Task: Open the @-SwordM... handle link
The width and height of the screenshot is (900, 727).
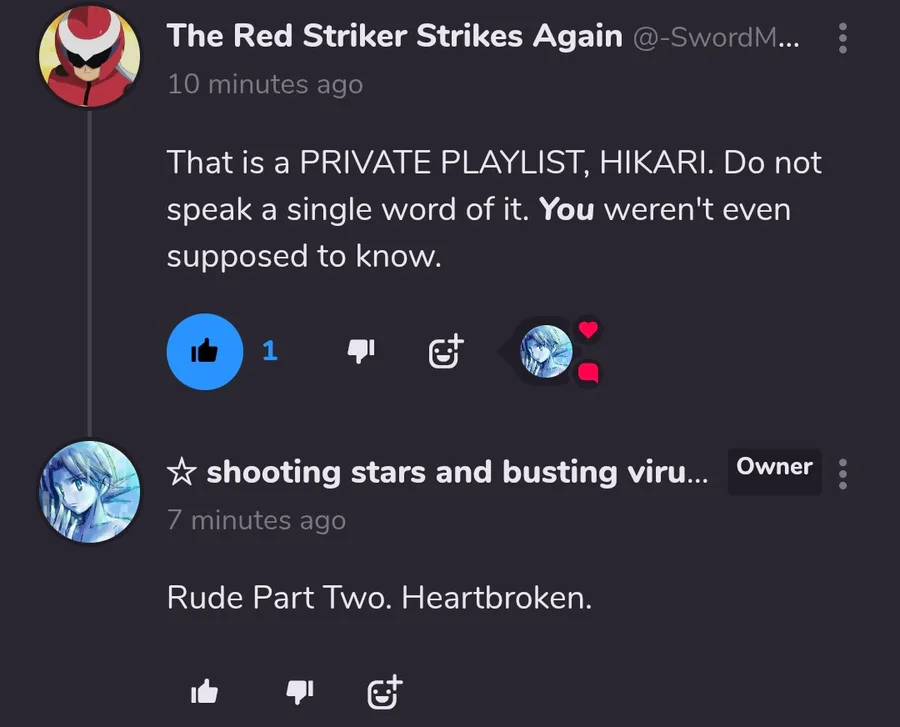Action: 716,38
